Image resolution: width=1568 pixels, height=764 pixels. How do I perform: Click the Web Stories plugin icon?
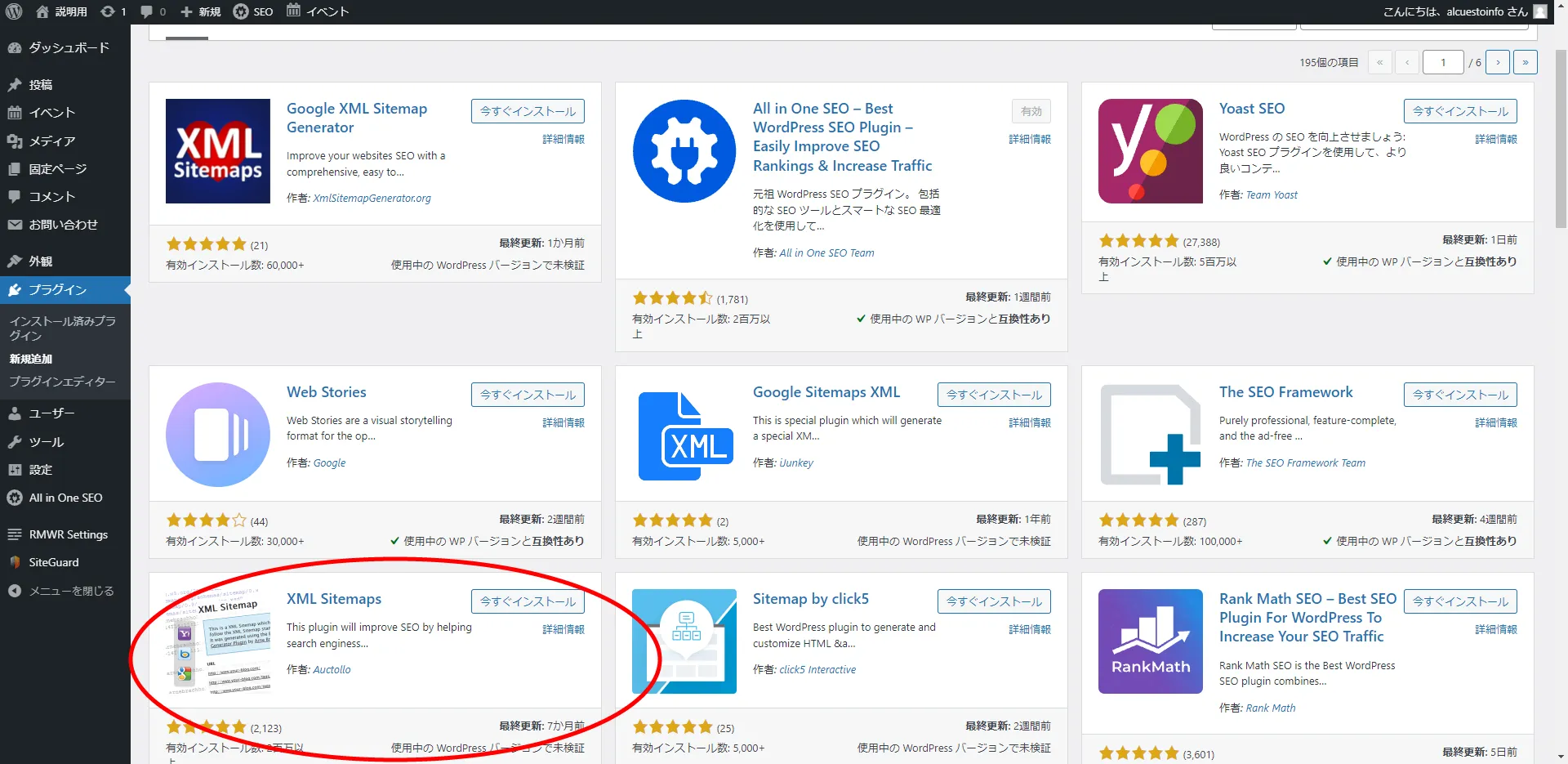click(218, 435)
